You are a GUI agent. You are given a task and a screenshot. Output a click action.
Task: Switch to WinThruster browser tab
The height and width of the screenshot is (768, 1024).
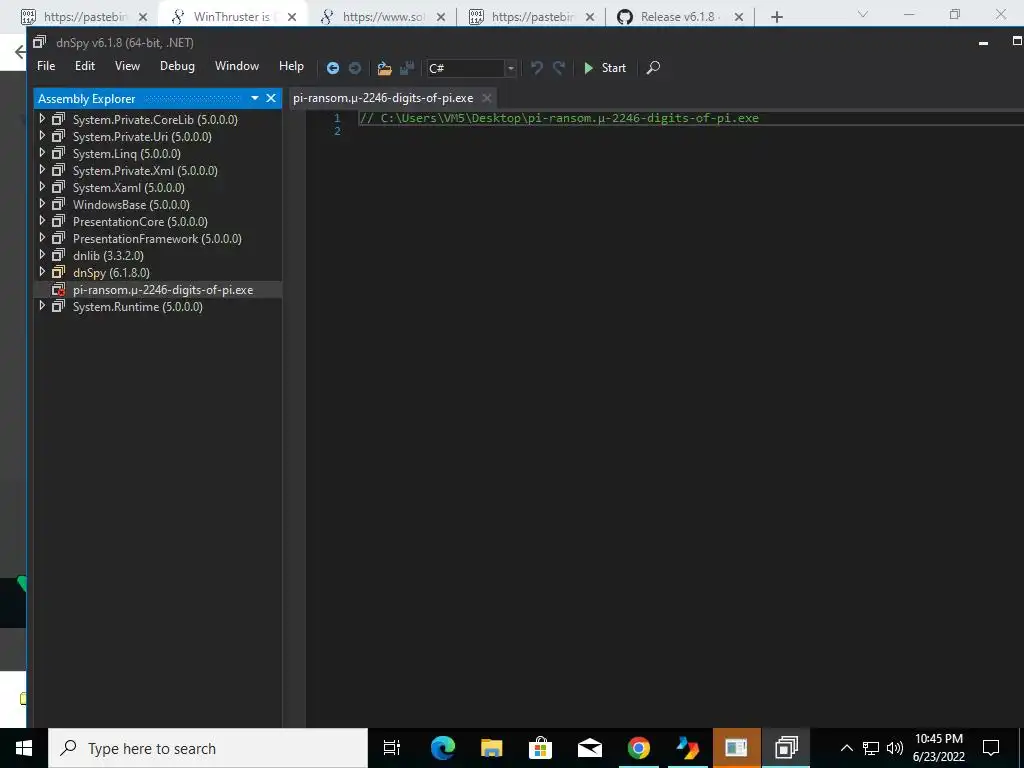coord(231,17)
